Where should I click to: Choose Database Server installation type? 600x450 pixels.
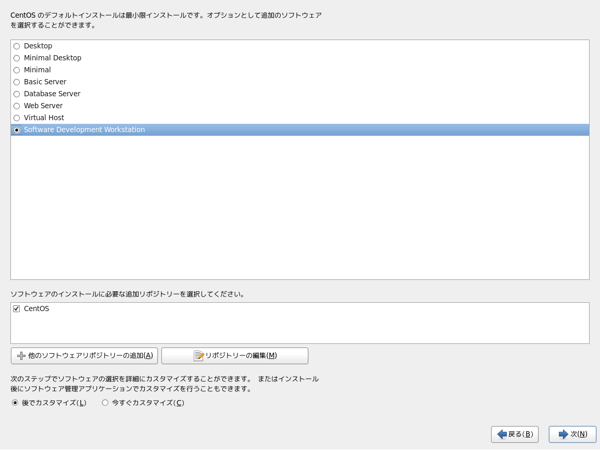pos(16,94)
